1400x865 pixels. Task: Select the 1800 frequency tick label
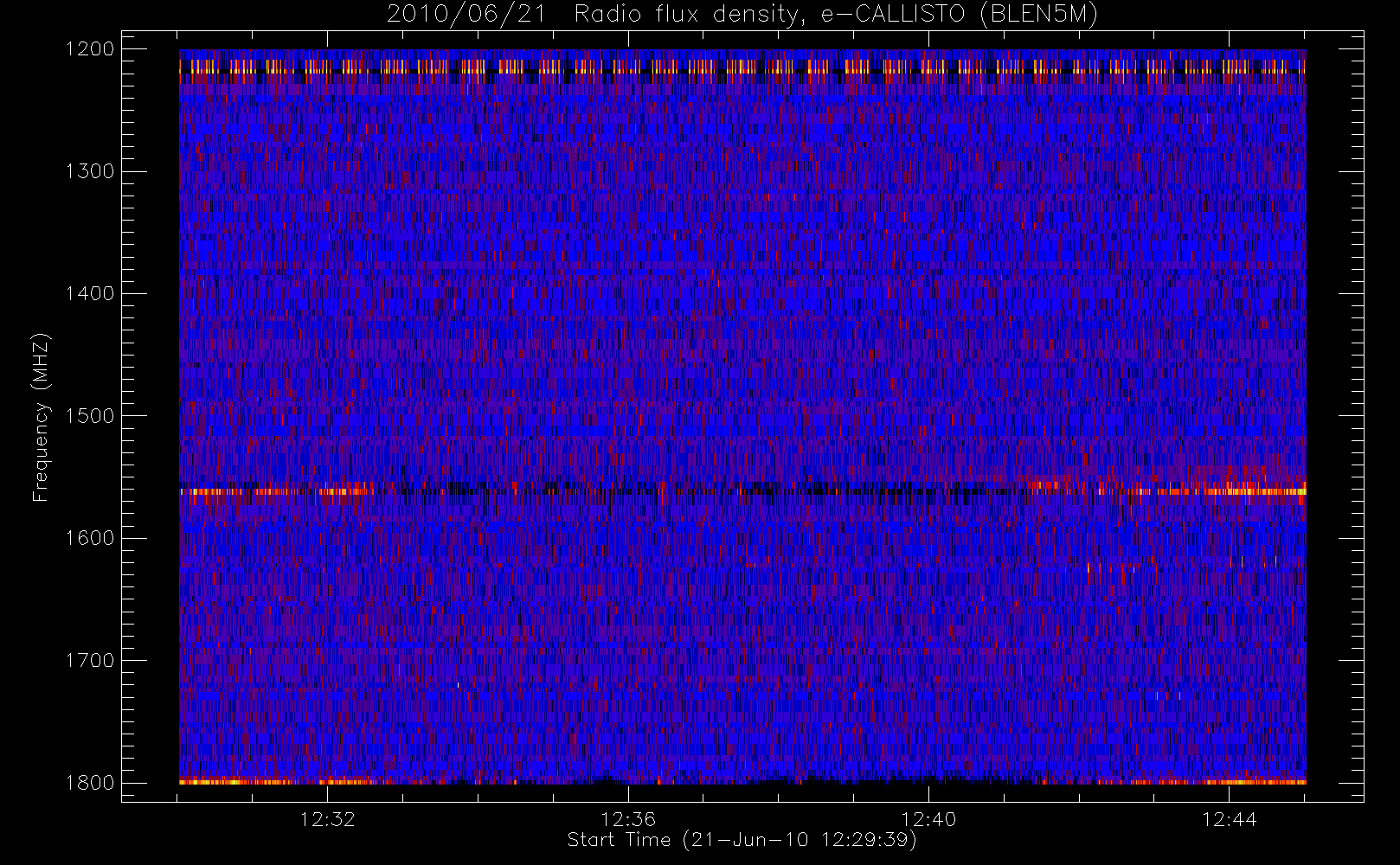pos(90,783)
